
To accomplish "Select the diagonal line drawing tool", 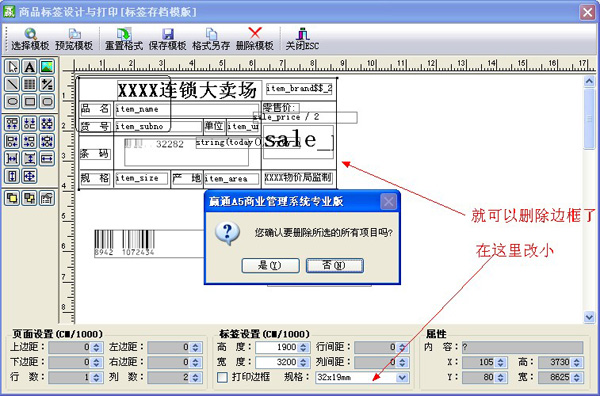I will click(12, 84).
